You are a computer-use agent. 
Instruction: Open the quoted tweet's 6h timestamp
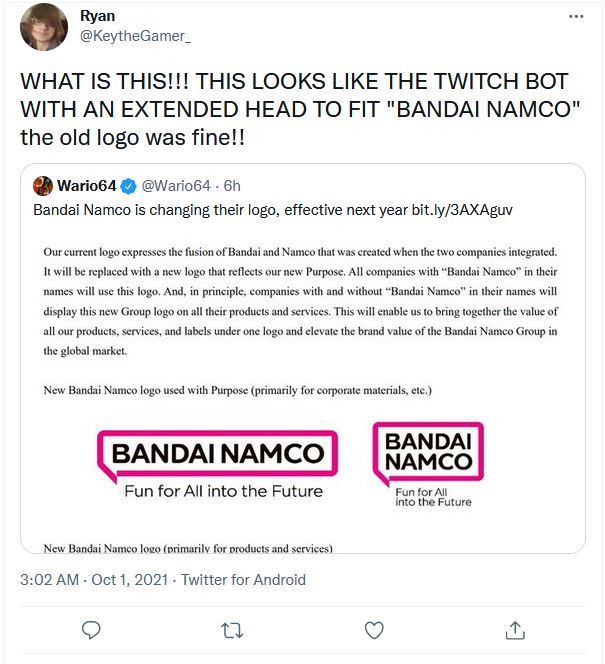coord(232,186)
